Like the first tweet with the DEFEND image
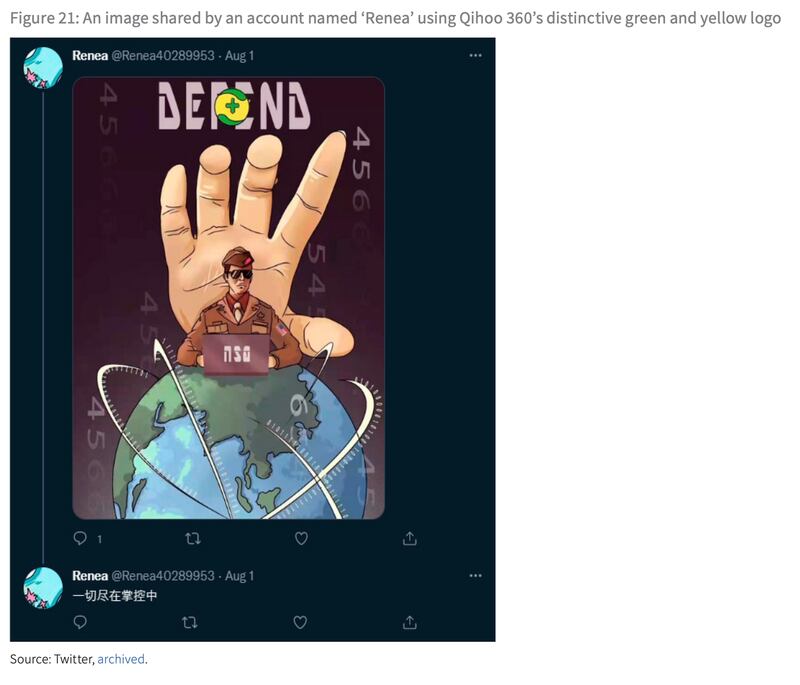This screenshot has height=685, width=800. 301,538
